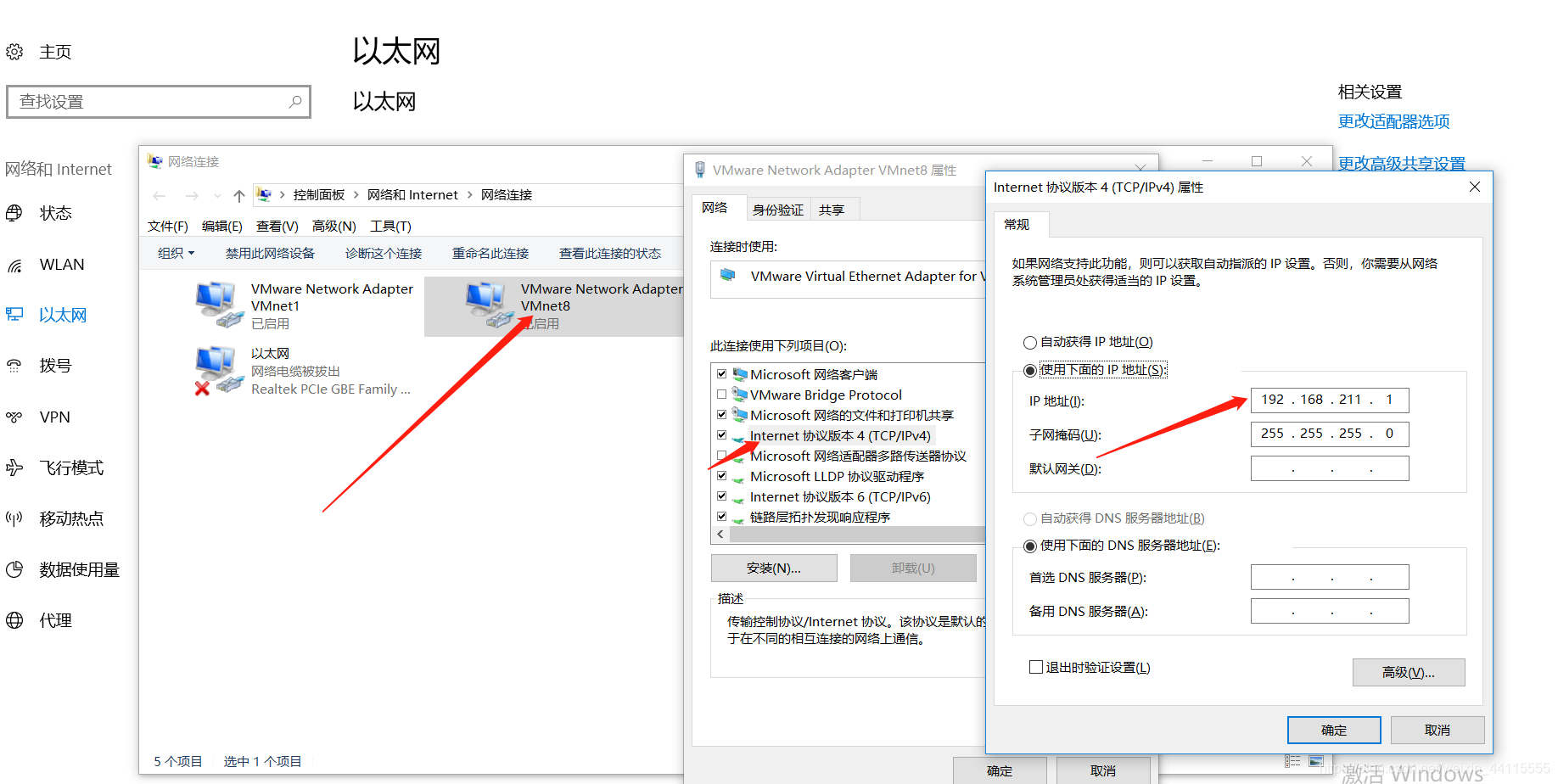Open the 代理 globe icon
The image size is (1558, 784).
coord(14,620)
